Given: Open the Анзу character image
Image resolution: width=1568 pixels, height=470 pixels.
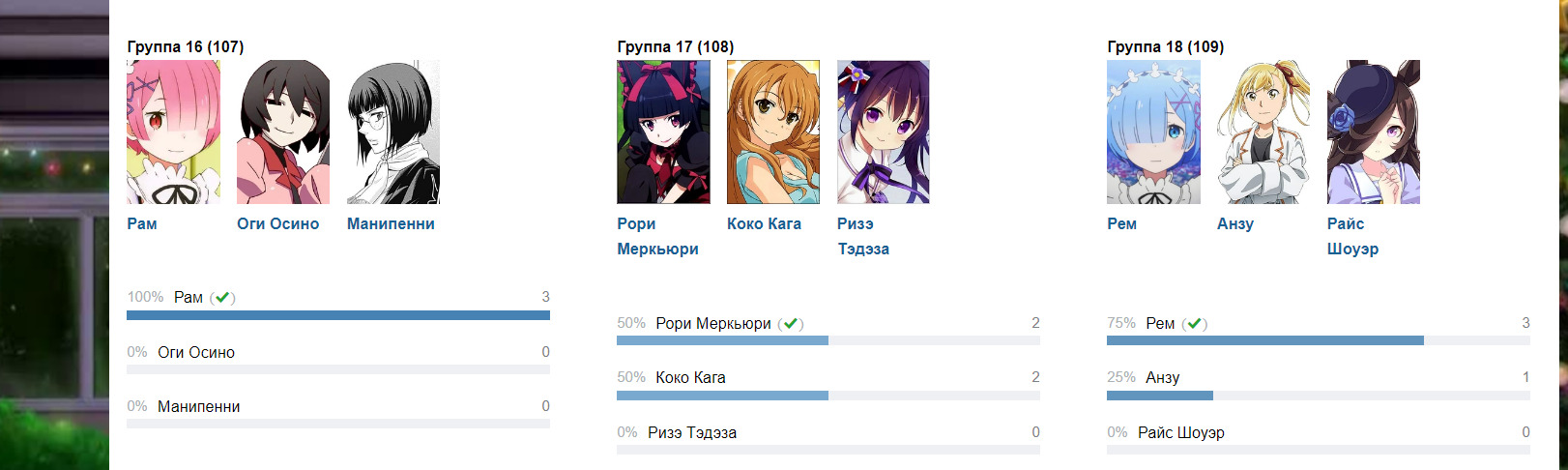Looking at the screenshot, I should [1263, 132].
